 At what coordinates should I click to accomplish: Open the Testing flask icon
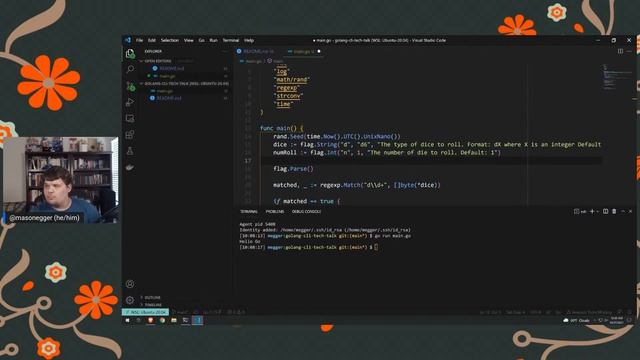(130, 151)
